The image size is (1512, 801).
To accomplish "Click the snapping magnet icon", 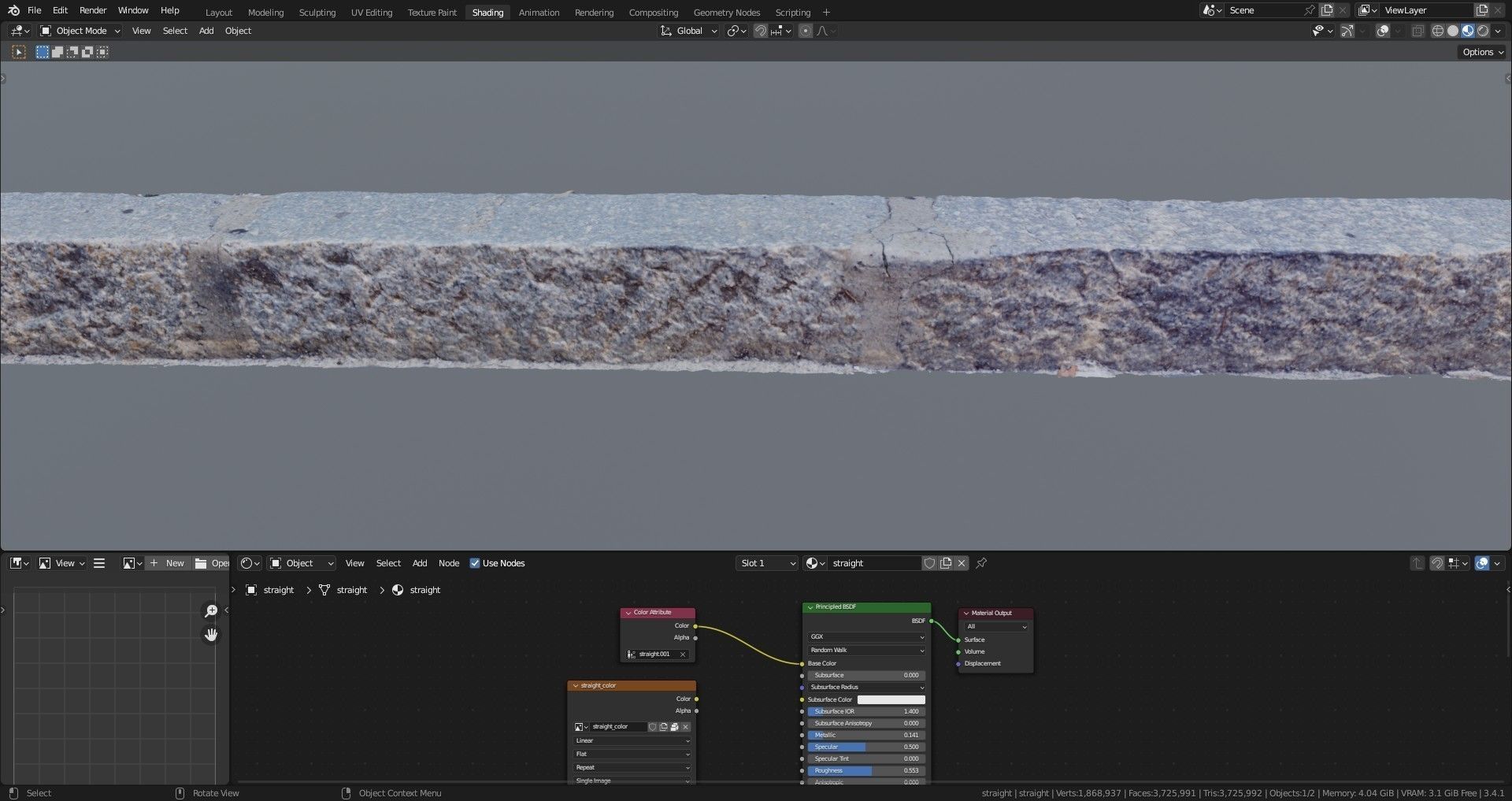I will click(x=760, y=31).
